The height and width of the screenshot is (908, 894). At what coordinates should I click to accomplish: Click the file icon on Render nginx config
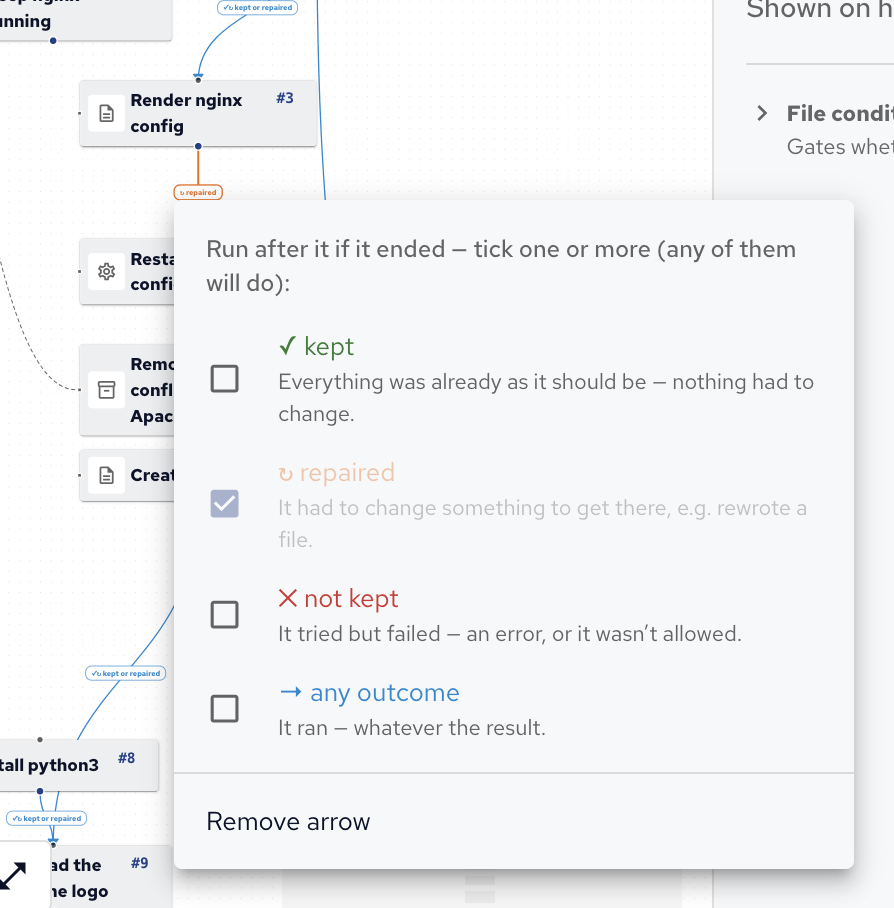click(107, 114)
